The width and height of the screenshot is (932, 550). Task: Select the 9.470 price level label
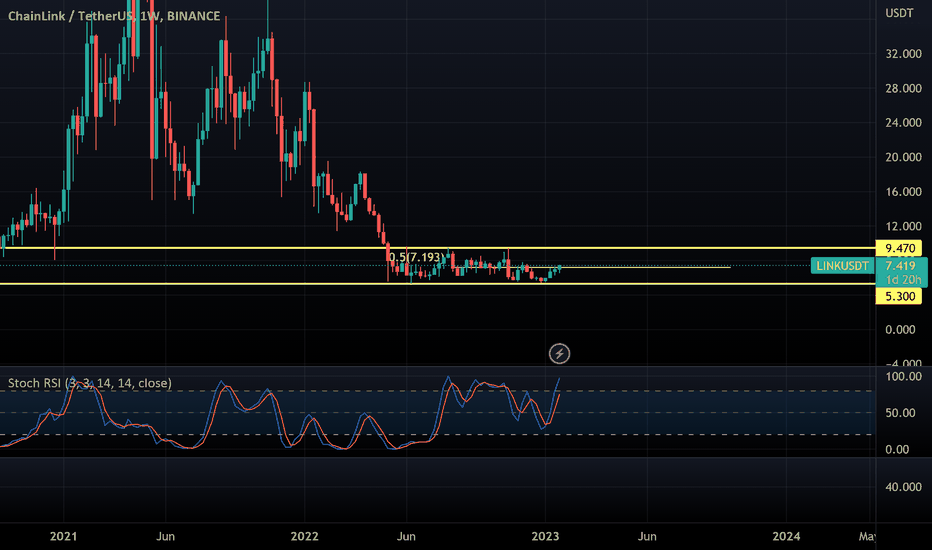899,249
